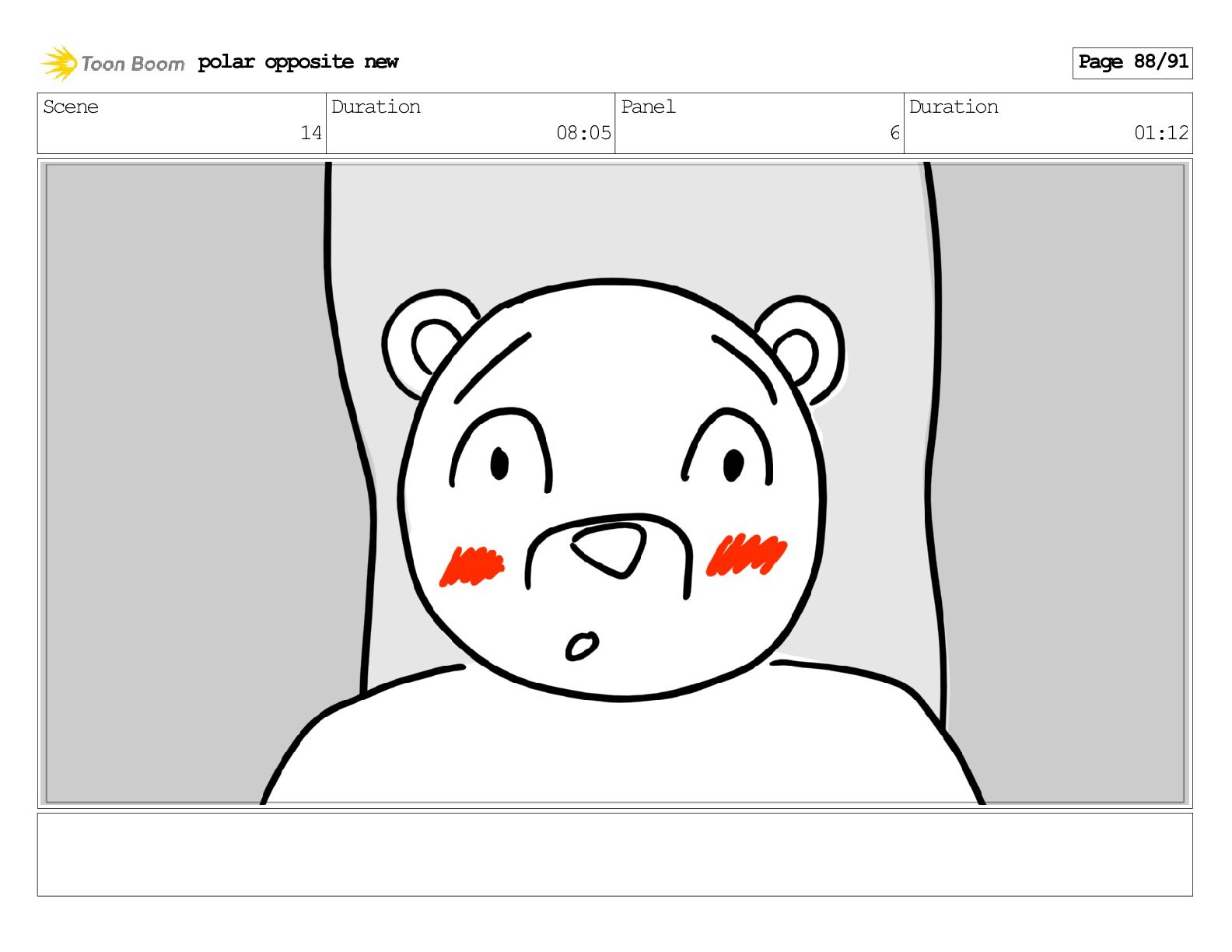This screenshot has width=1232, height=952.
Task: Click the scene duration value '08:05'
Action: 583,133
